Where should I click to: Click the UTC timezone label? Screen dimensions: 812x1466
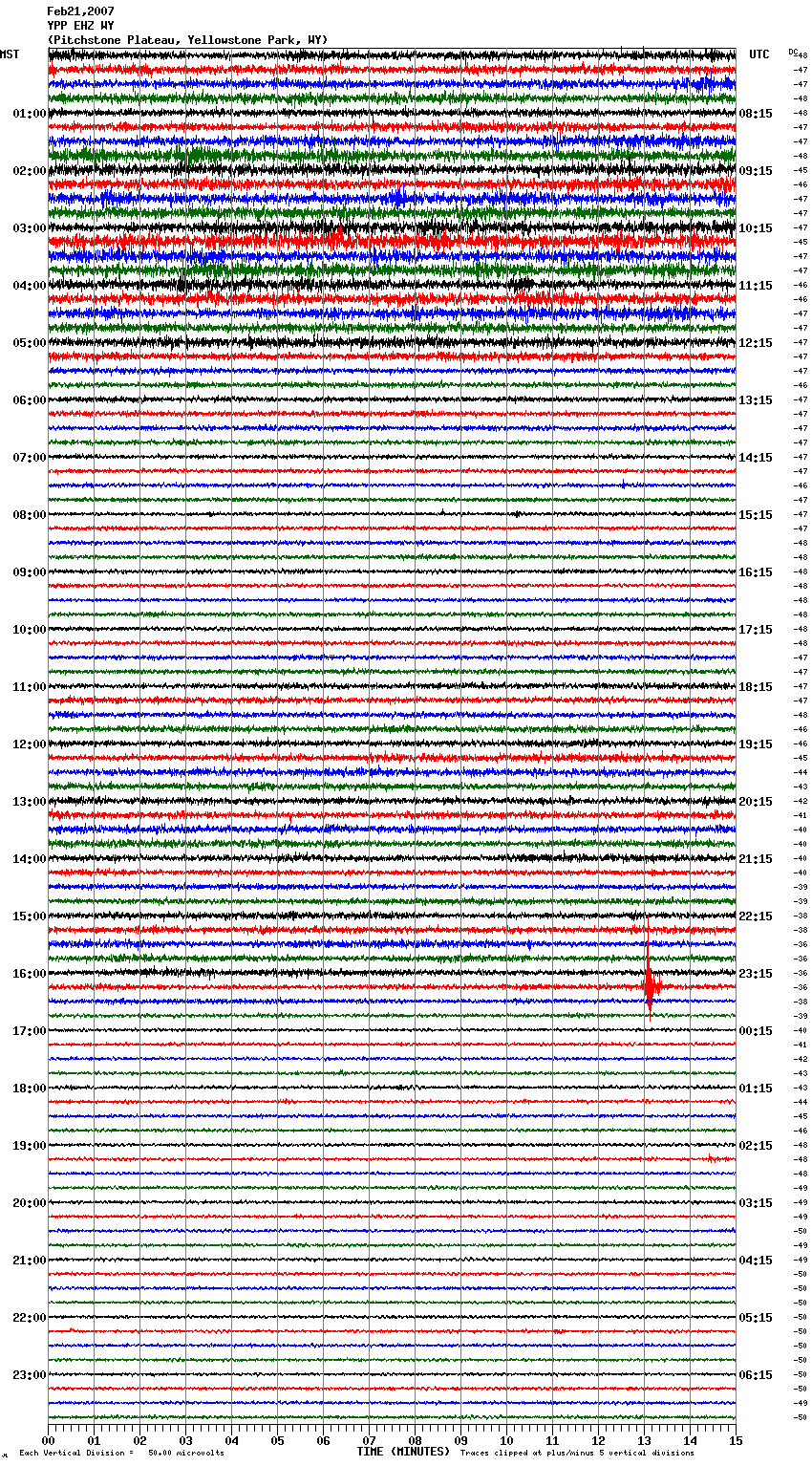[759, 54]
